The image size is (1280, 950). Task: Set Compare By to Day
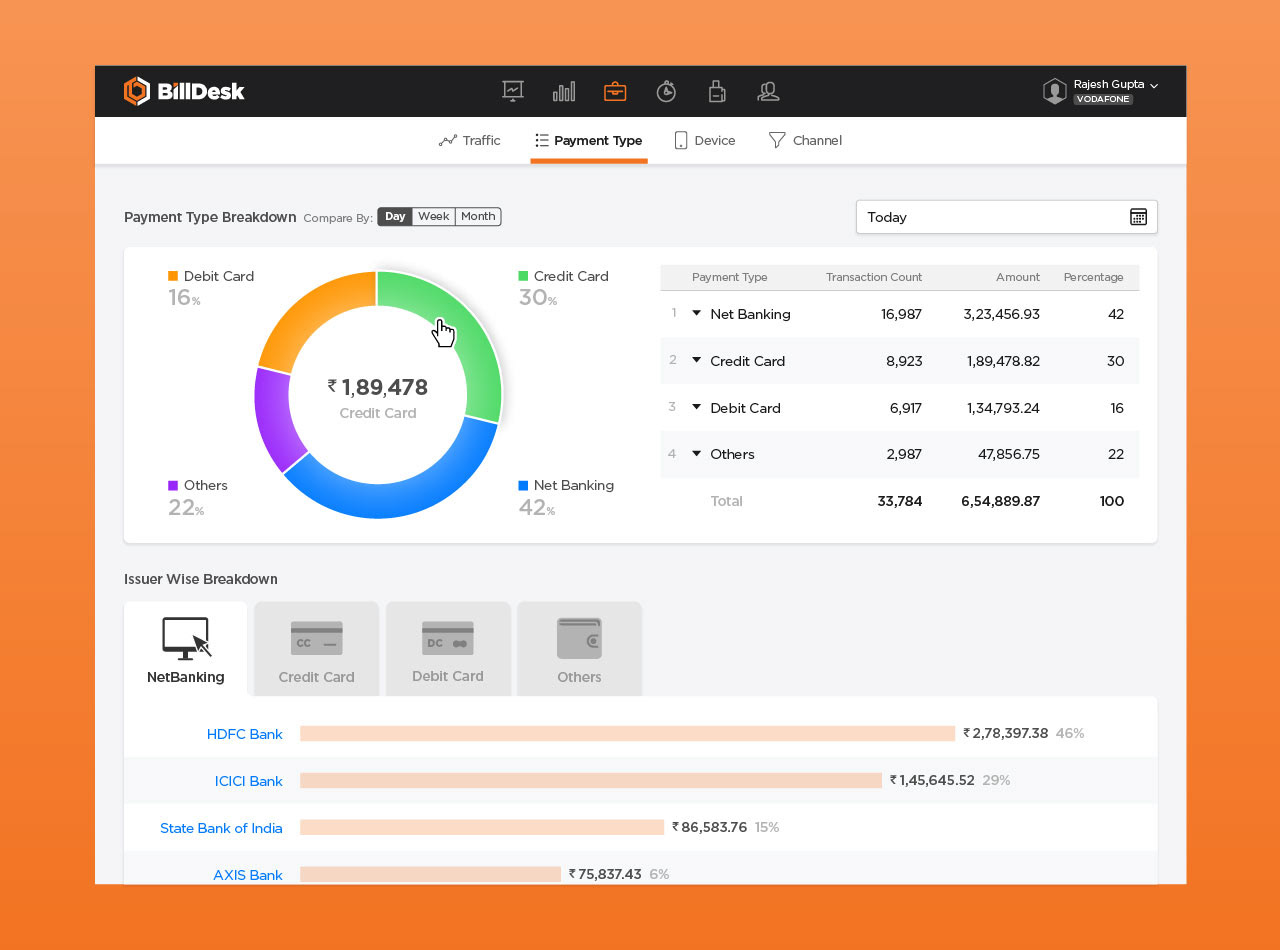click(x=395, y=217)
